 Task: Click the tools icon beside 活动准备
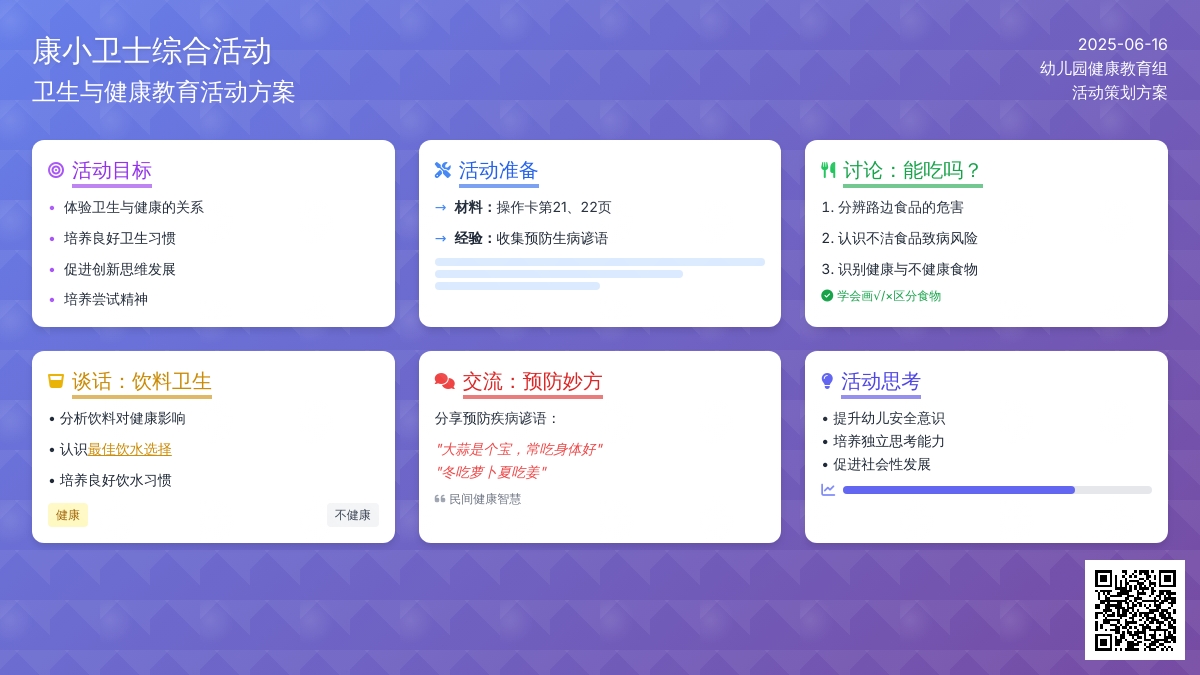(443, 170)
